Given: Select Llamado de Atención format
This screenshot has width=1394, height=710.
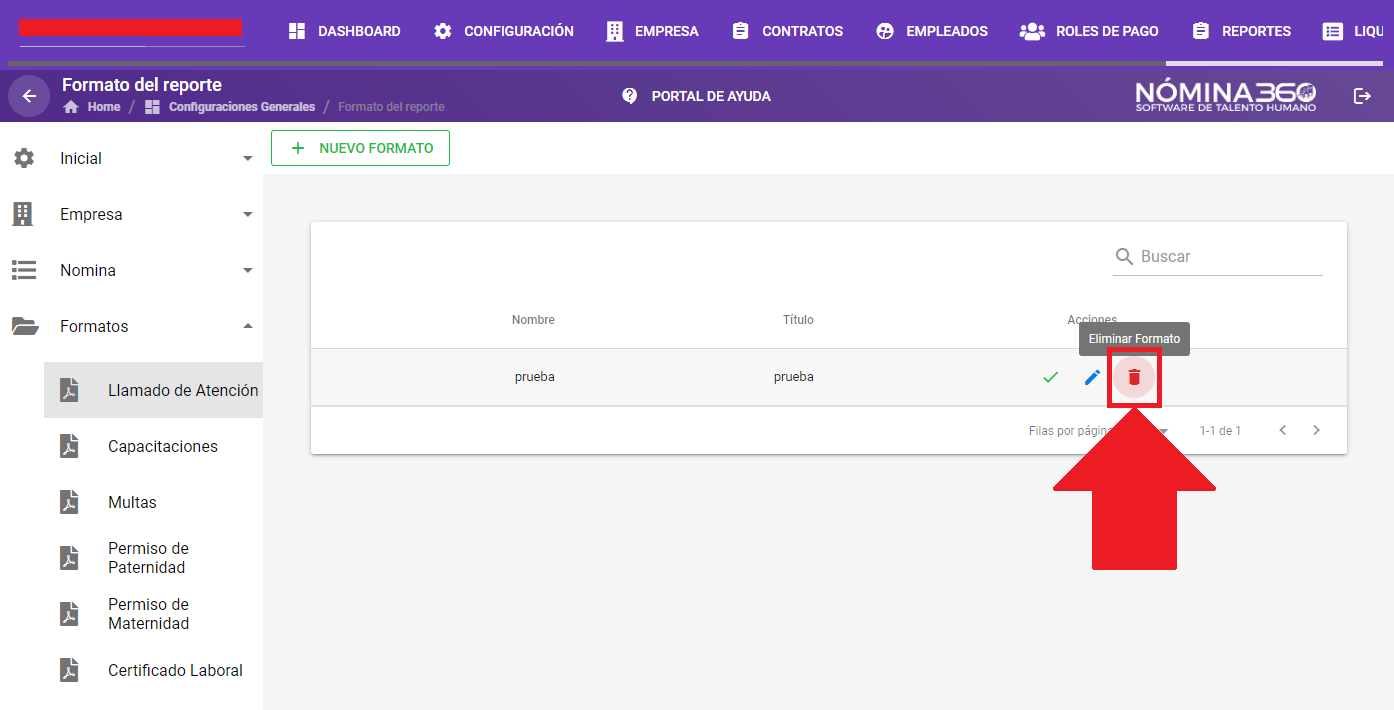Looking at the screenshot, I should coord(153,390).
